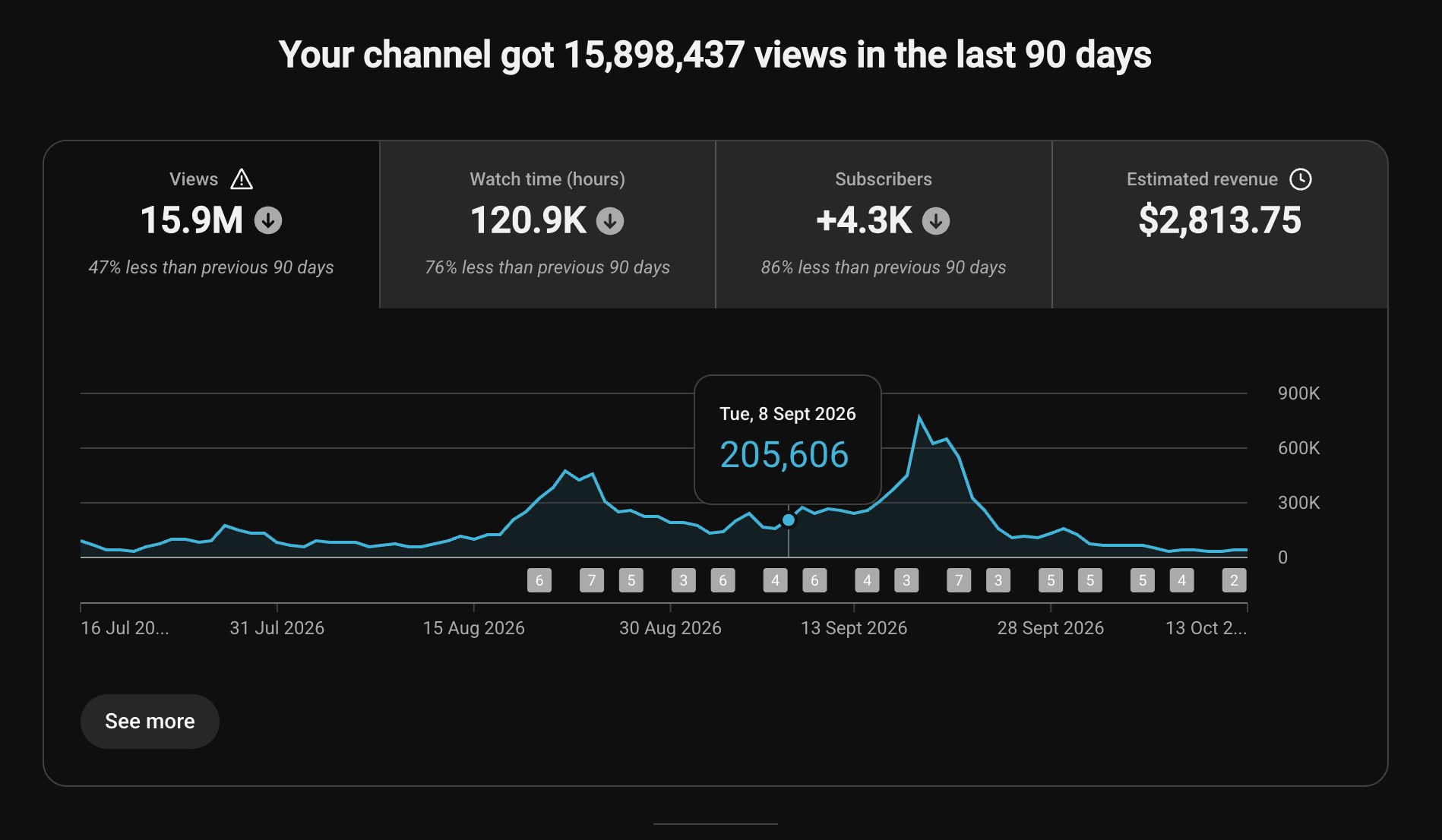Switch to the Watch time (hours) tab
Viewport: 1442px width, 840px height.
click(548, 225)
